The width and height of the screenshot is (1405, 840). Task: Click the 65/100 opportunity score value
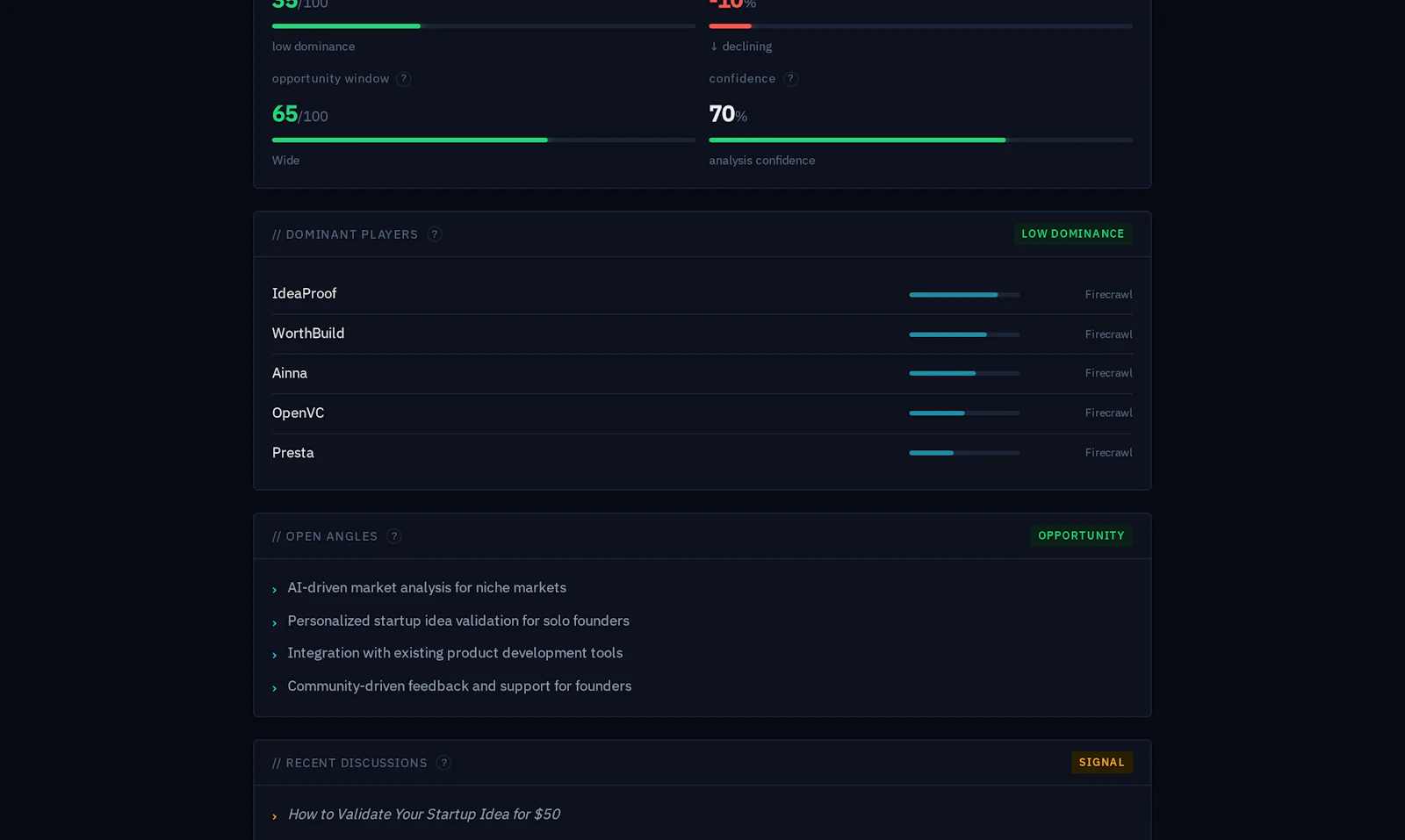pyautogui.click(x=300, y=114)
